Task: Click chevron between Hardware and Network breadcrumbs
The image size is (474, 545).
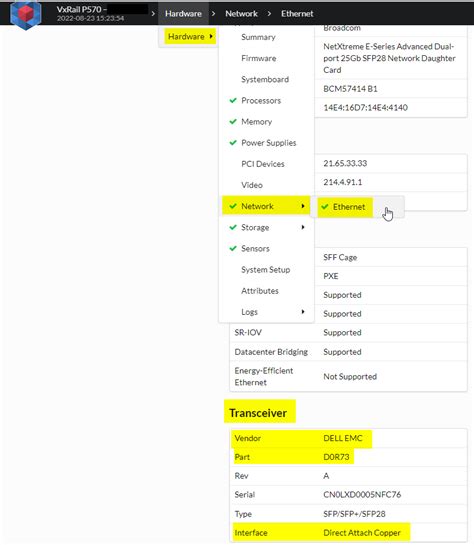Action: click(x=213, y=14)
